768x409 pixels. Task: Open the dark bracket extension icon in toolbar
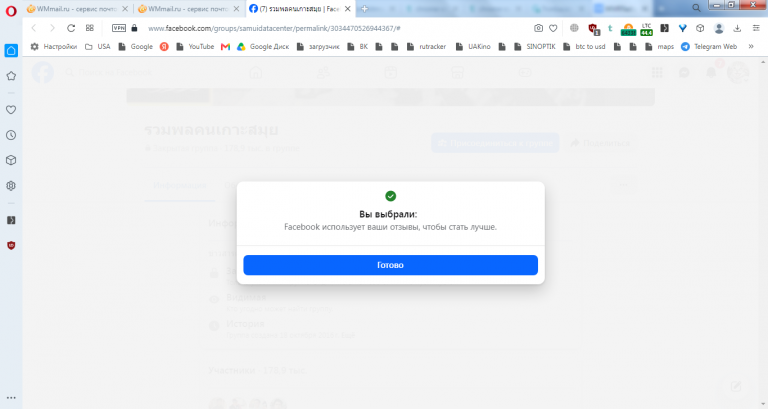pyautogui.click(x=665, y=28)
